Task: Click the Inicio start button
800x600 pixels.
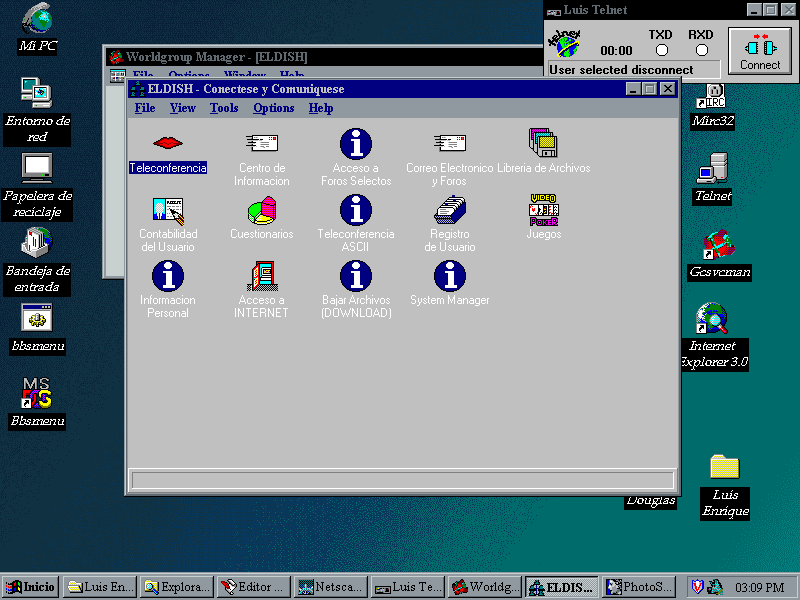Action: 31,587
